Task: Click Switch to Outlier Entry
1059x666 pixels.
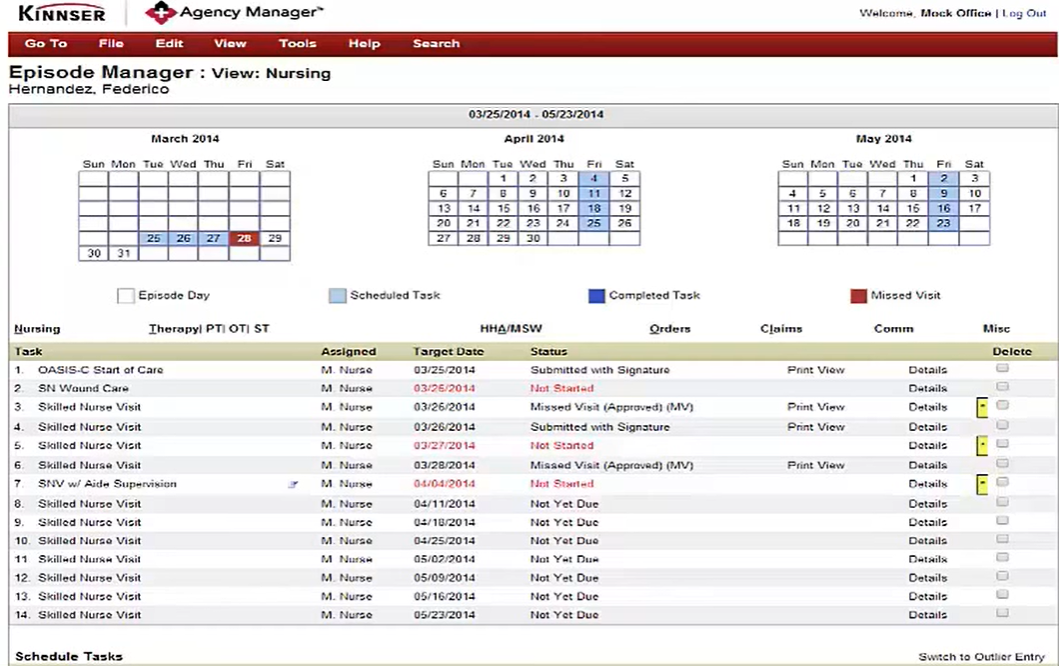Action: (983, 657)
